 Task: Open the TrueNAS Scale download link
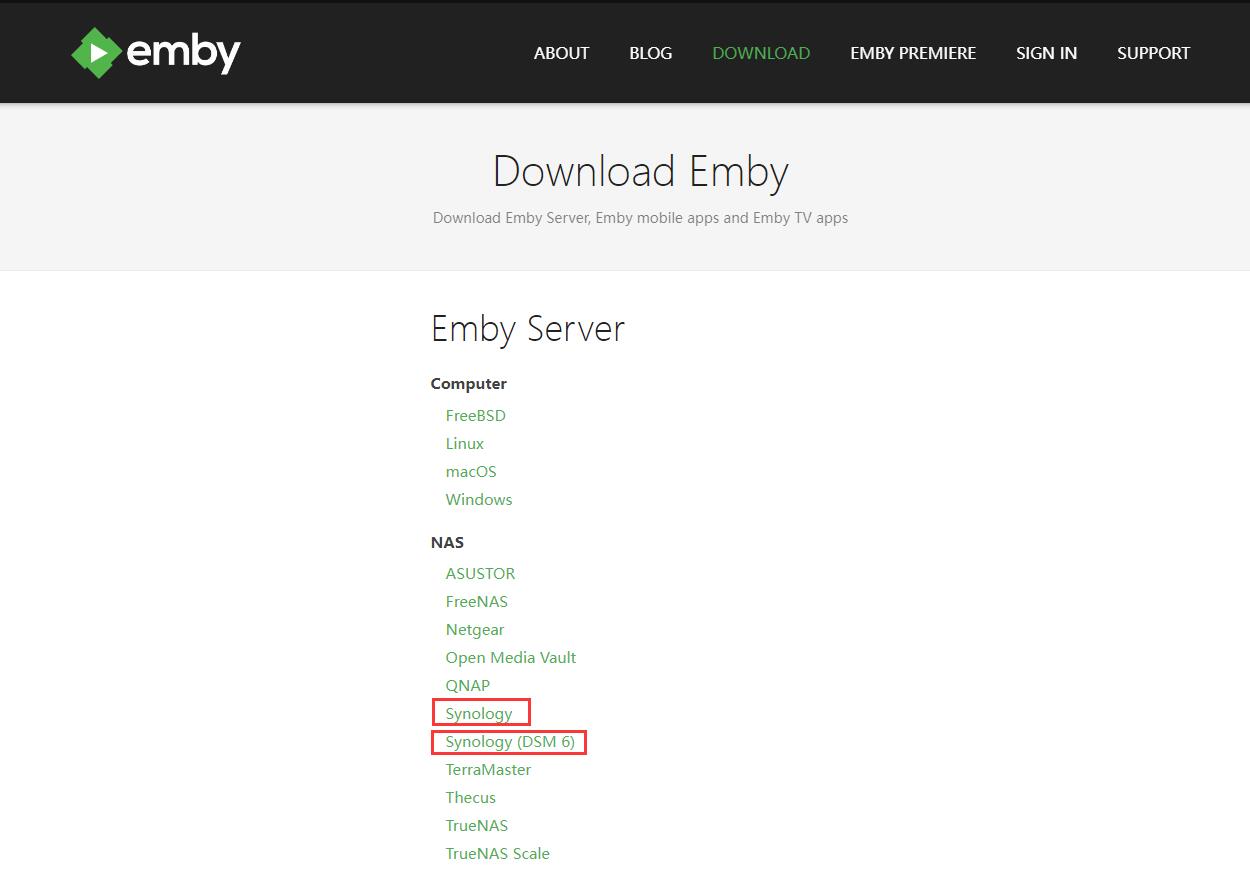click(x=497, y=853)
